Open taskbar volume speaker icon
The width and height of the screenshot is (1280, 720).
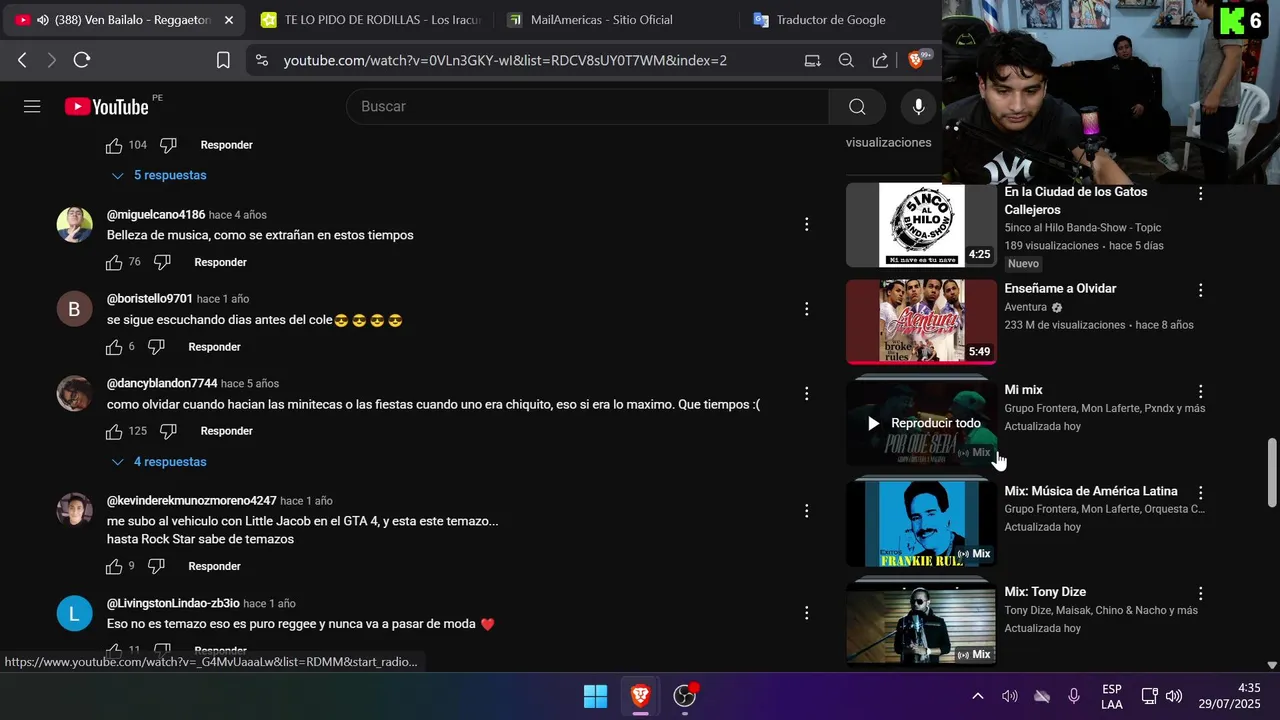(1174, 696)
